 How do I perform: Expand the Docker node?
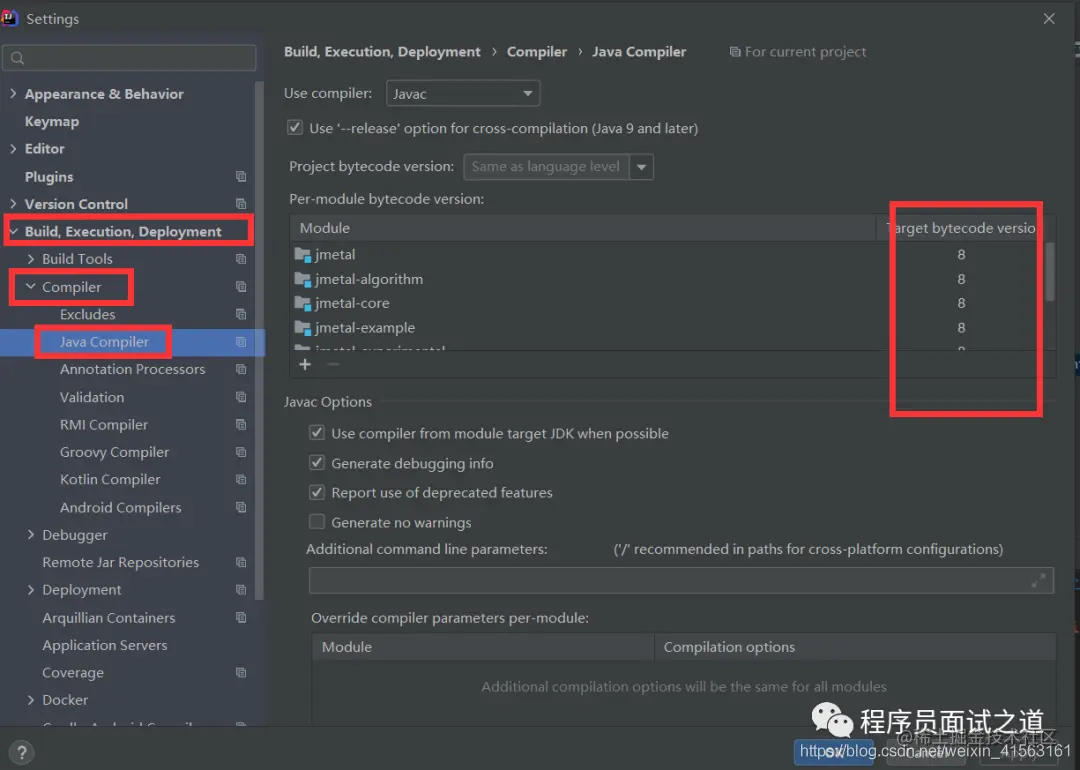click(30, 699)
